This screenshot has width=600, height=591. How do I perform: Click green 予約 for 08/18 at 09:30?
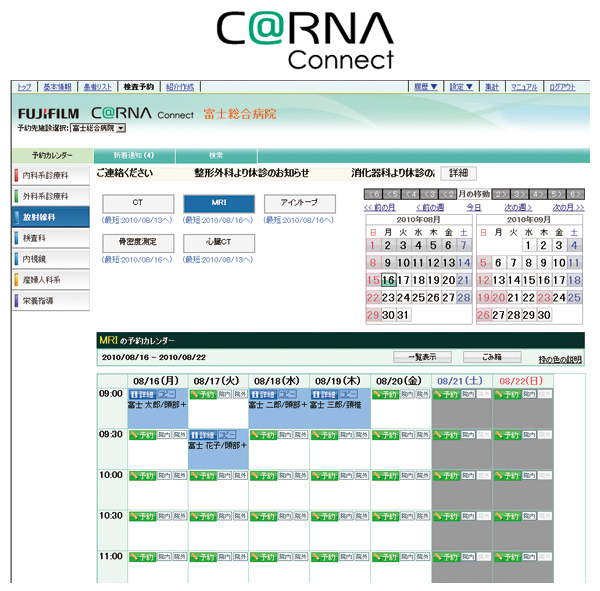263,435
